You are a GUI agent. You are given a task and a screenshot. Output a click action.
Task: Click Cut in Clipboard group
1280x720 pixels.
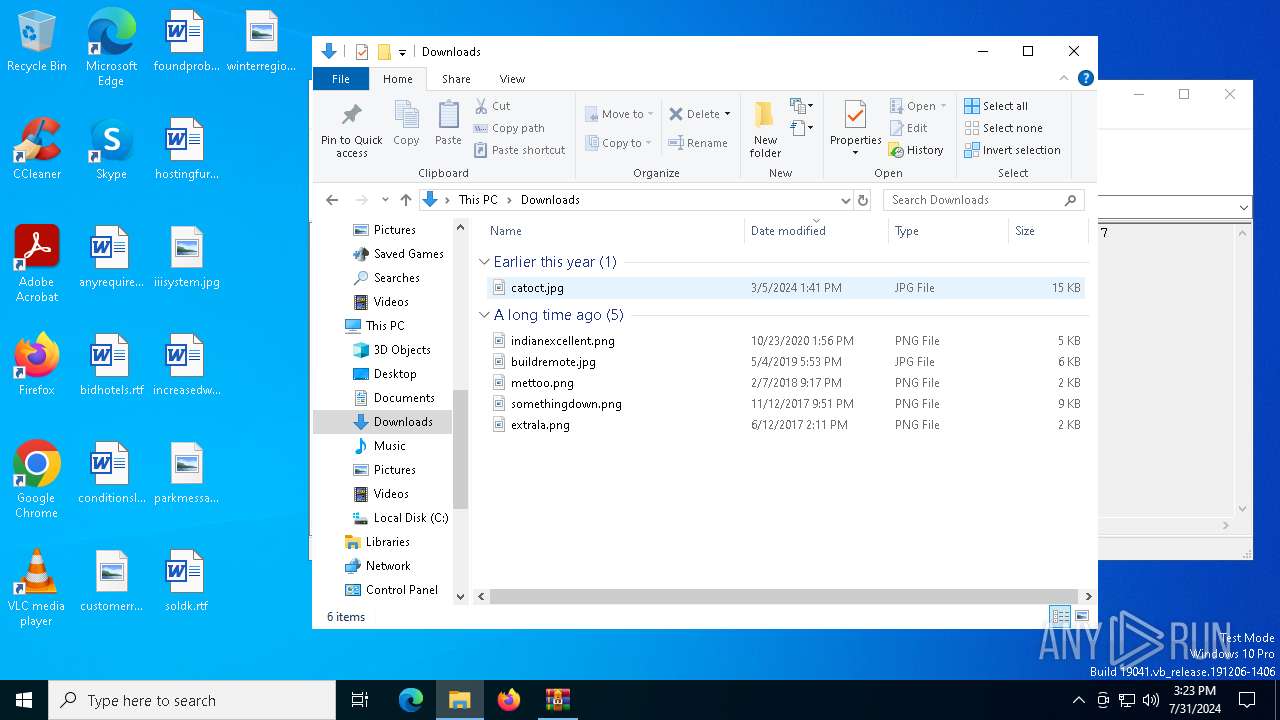point(493,106)
